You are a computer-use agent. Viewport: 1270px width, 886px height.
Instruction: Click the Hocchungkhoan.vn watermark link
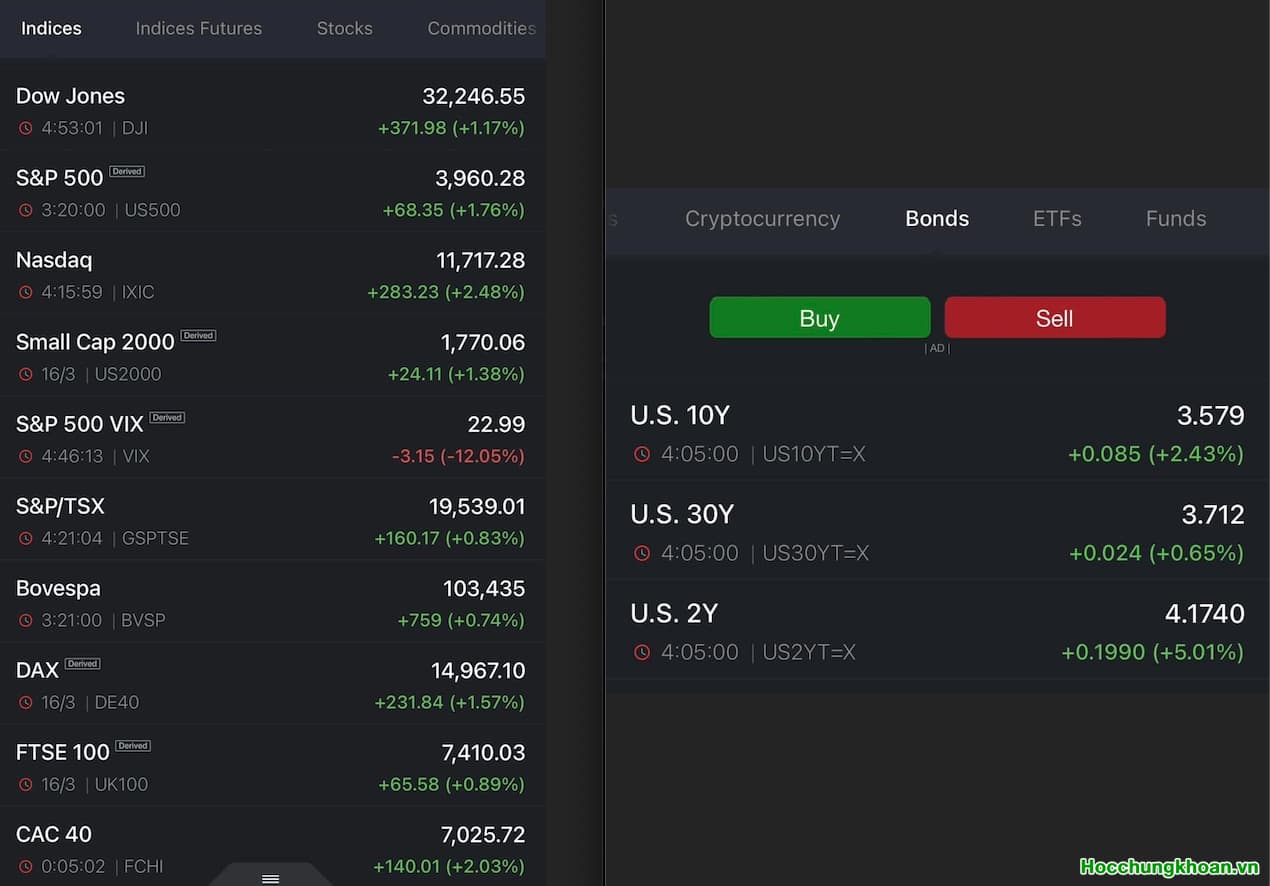click(x=1169, y=866)
